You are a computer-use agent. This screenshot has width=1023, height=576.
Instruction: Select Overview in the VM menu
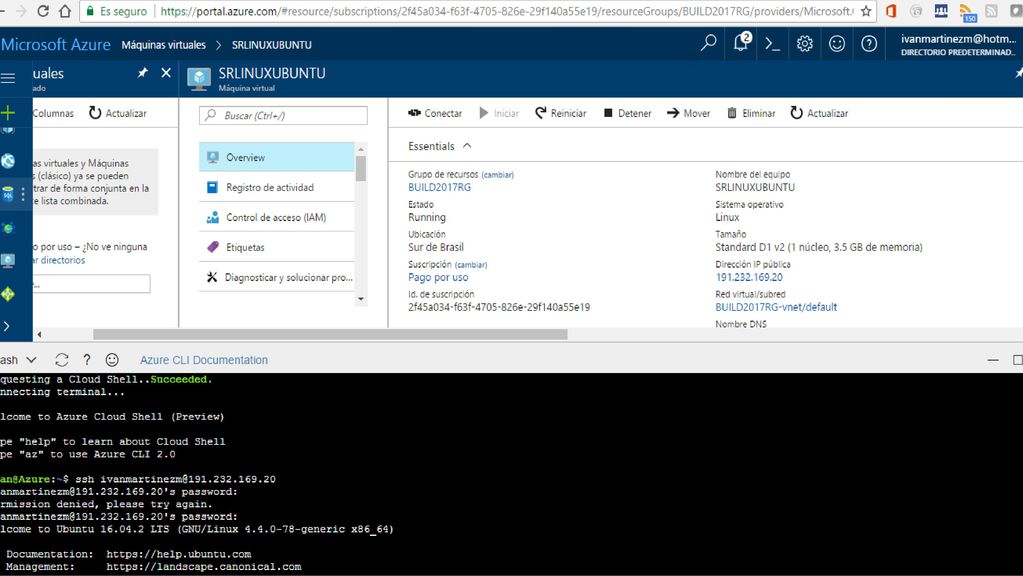pyautogui.click(x=276, y=157)
